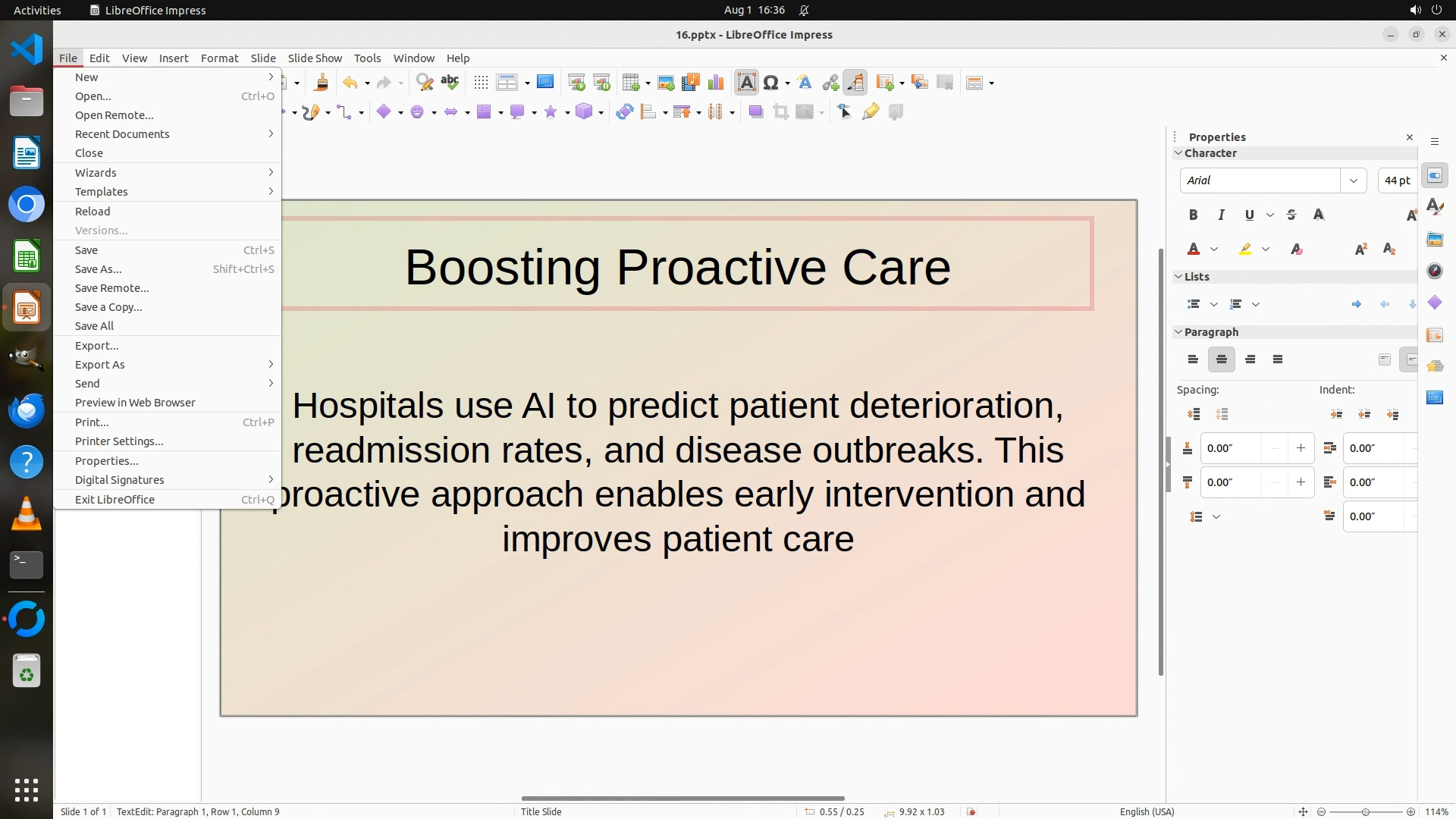Click the Crop image tool
The width and height of the screenshot is (1456, 819).
click(780, 112)
